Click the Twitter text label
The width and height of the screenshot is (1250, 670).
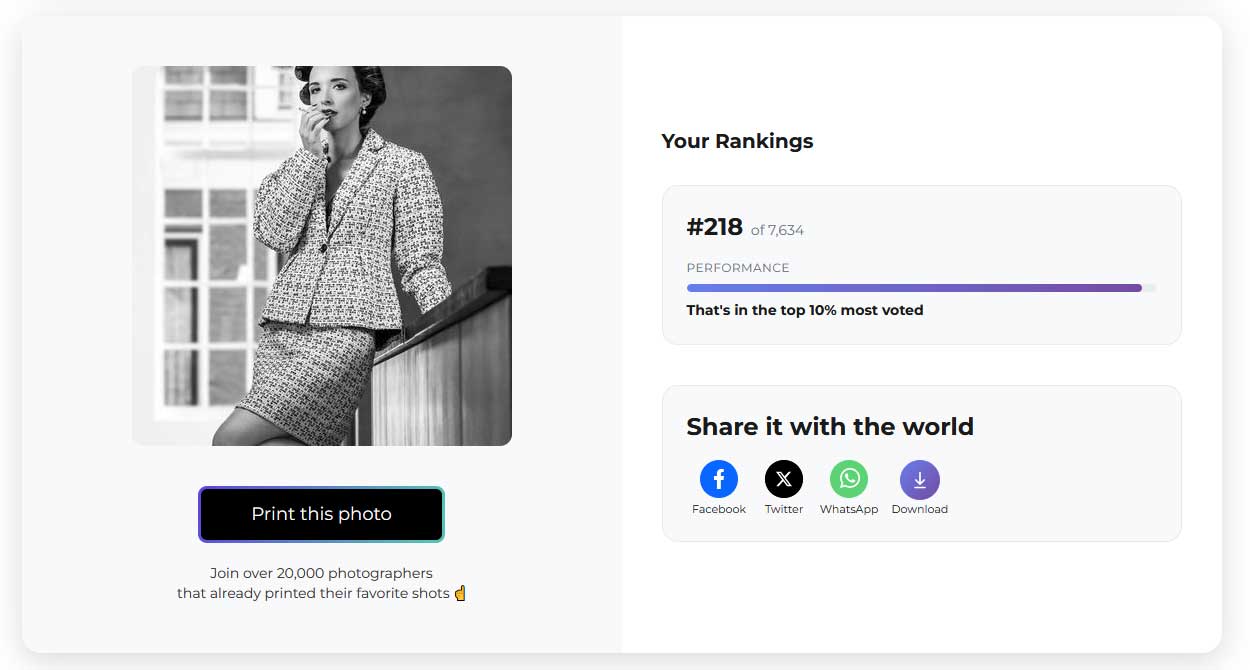click(x=784, y=509)
